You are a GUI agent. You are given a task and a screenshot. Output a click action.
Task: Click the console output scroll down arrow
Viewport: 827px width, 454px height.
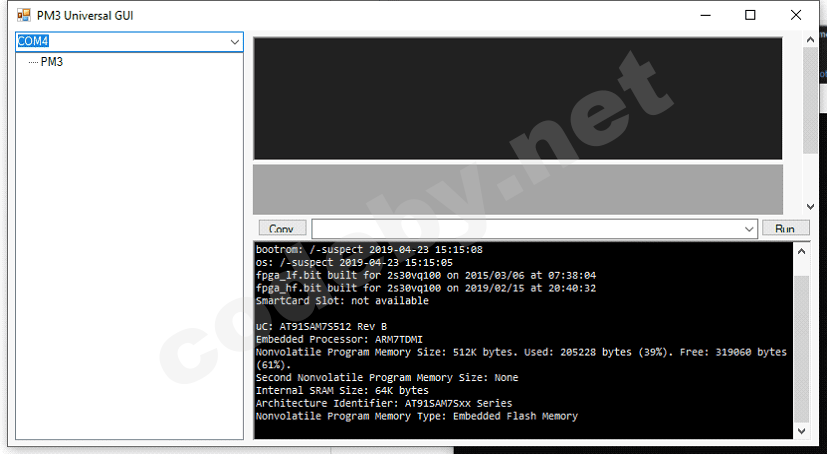(801, 431)
